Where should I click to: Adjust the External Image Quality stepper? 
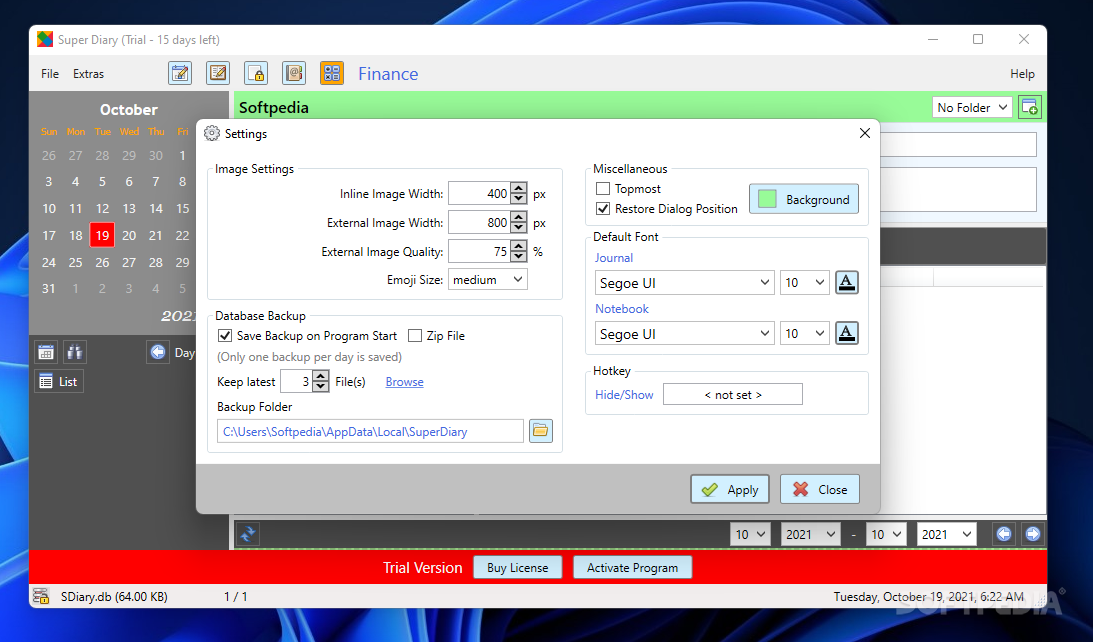518,251
